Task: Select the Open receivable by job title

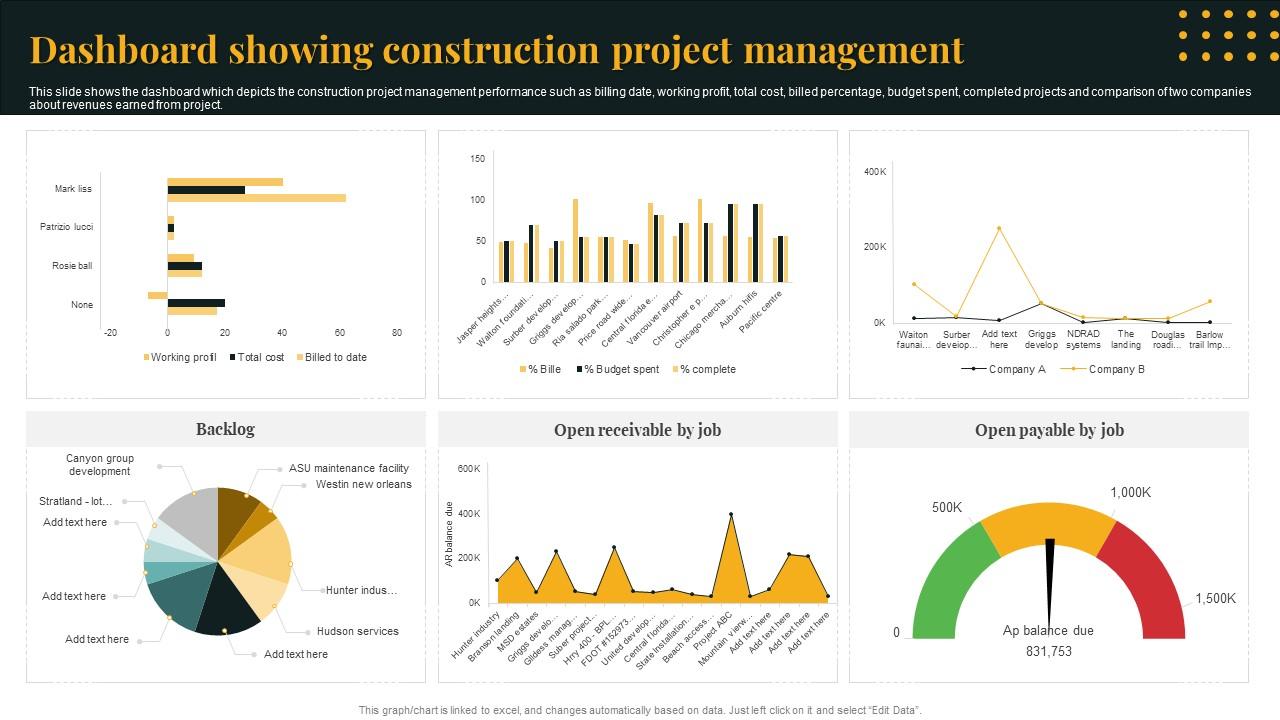Action: 638,429
